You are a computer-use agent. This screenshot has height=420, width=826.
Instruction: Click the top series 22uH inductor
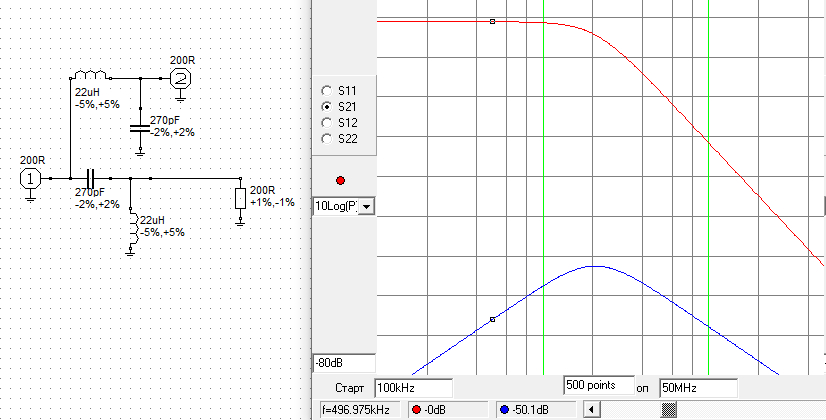pos(91,77)
